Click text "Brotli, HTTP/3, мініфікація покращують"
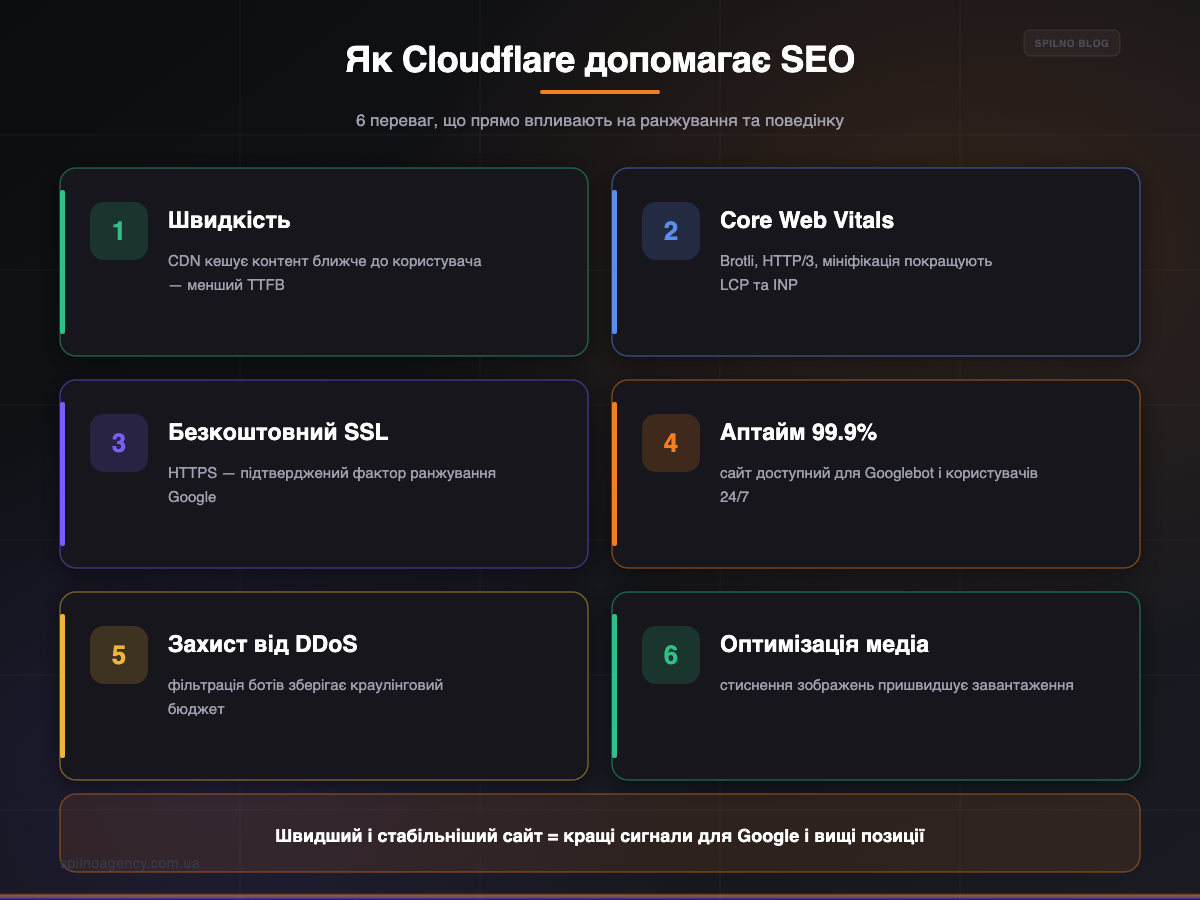Viewport: 1200px width, 900px height. [x=856, y=261]
